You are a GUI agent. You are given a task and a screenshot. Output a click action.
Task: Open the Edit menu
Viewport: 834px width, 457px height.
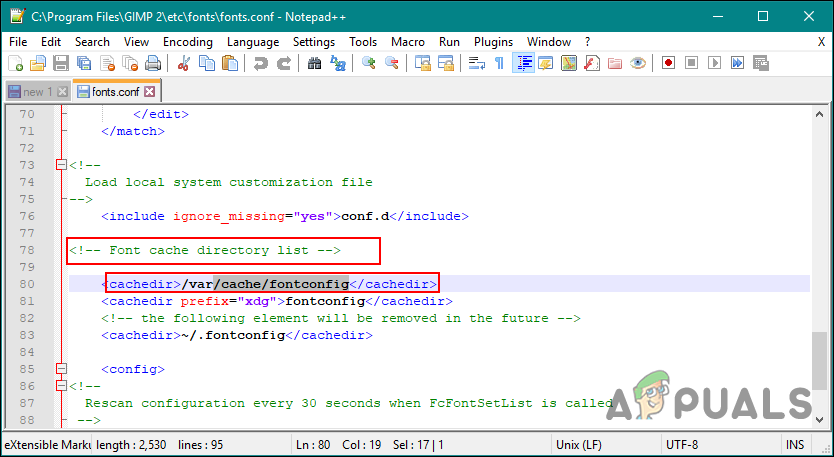51,42
